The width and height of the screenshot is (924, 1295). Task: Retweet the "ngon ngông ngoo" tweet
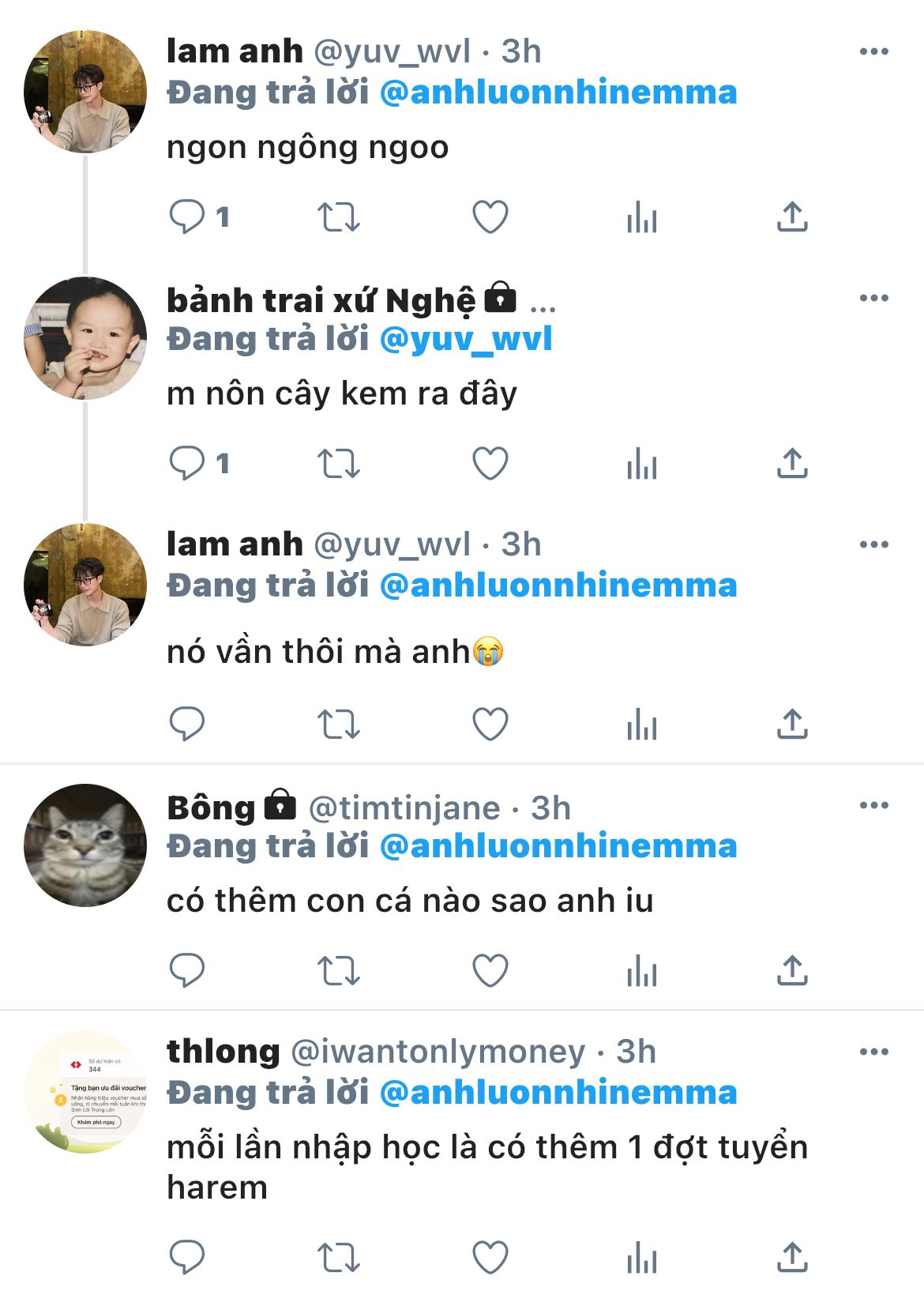click(338, 216)
